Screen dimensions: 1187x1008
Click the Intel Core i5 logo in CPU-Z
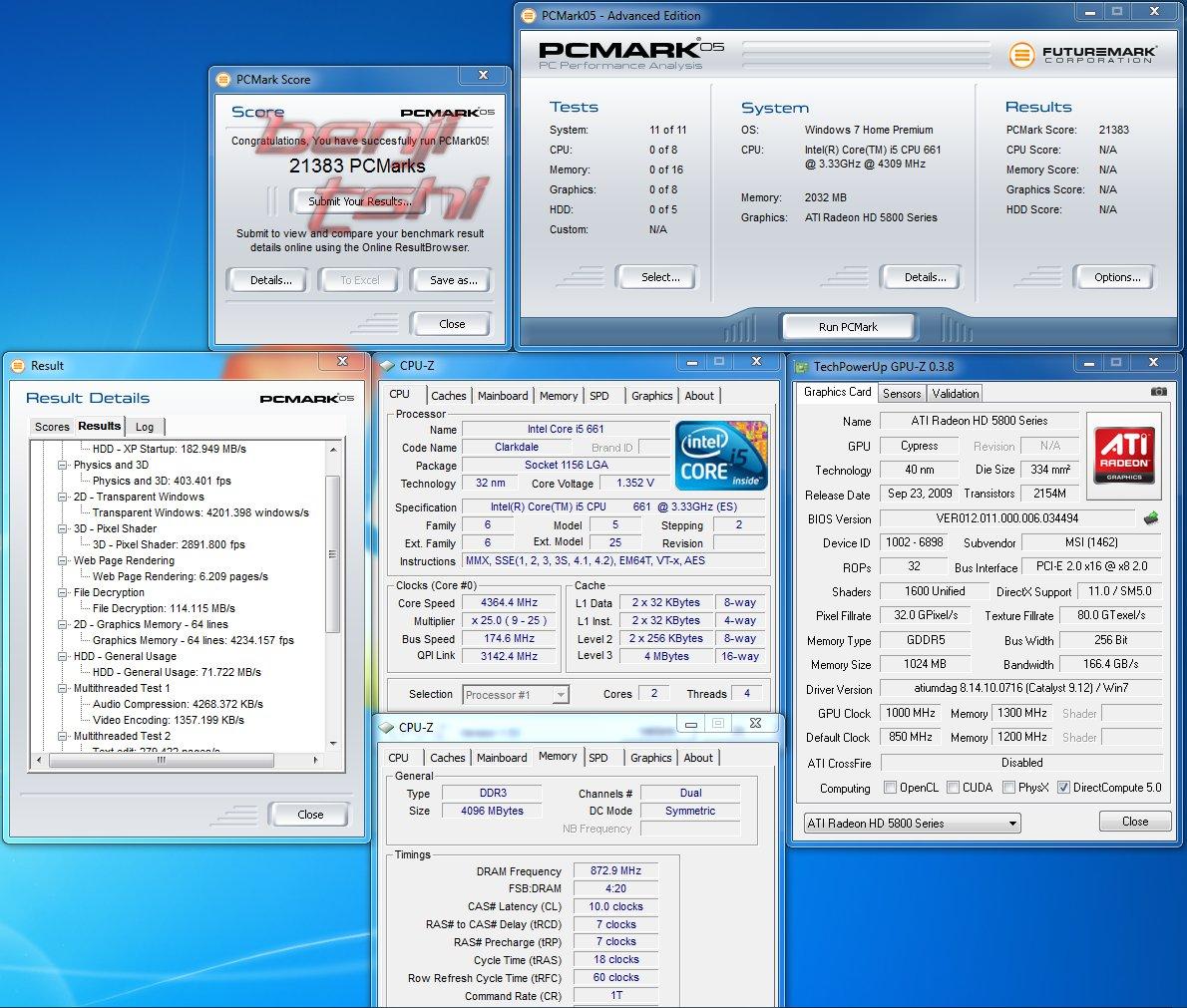(x=720, y=456)
